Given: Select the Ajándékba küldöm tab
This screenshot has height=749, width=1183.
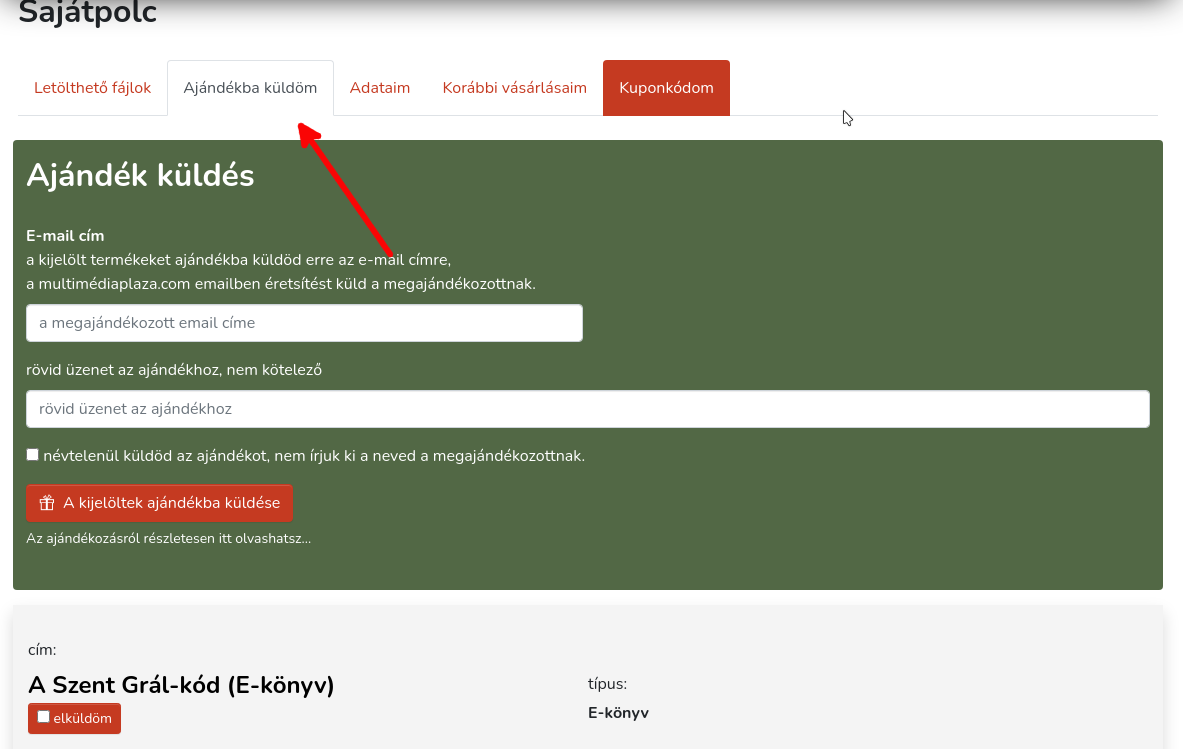Looking at the screenshot, I should tap(250, 88).
